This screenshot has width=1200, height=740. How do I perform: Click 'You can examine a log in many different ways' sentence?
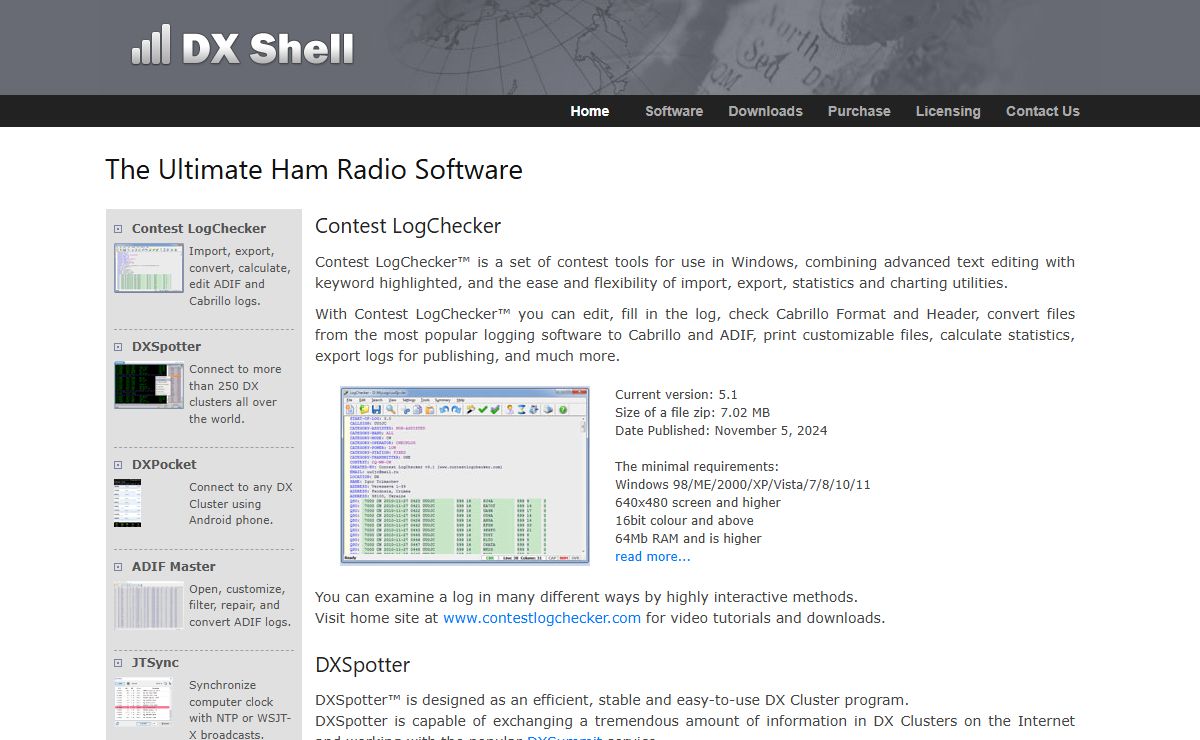pyautogui.click(x=586, y=597)
